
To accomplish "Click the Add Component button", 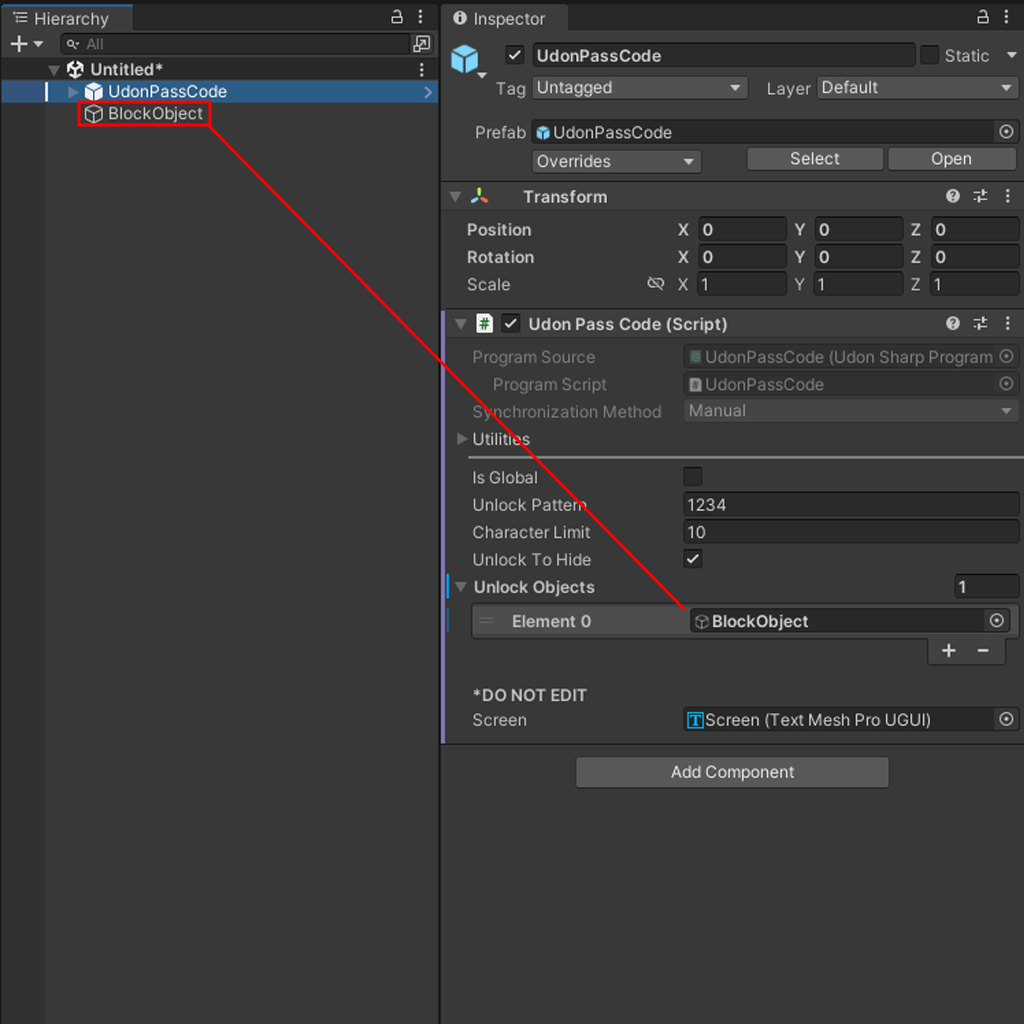I will click(x=732, y=772).
